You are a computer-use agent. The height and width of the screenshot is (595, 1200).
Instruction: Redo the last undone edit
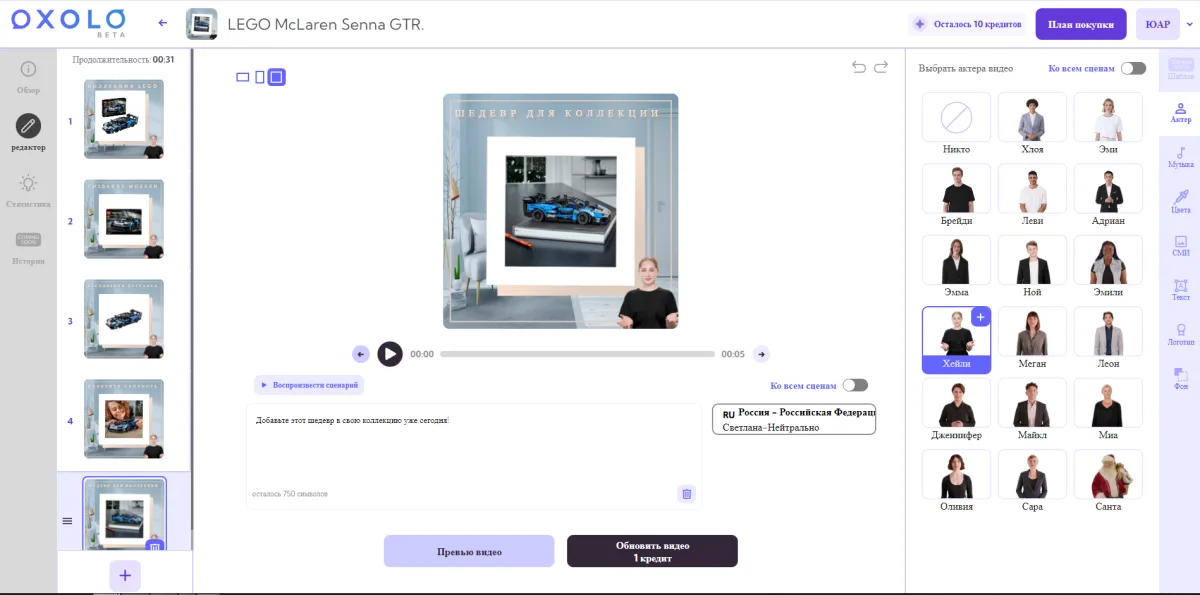(x=881, y=67)
